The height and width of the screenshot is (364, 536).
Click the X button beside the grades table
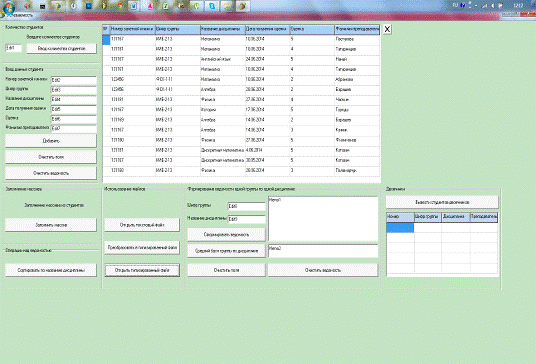387,29
